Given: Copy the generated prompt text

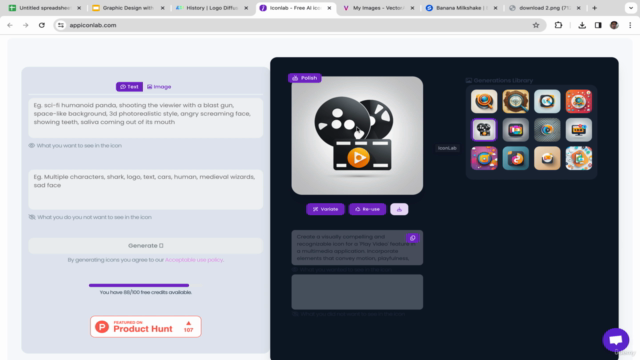Looking at the screenshot, I should (412, 238).
